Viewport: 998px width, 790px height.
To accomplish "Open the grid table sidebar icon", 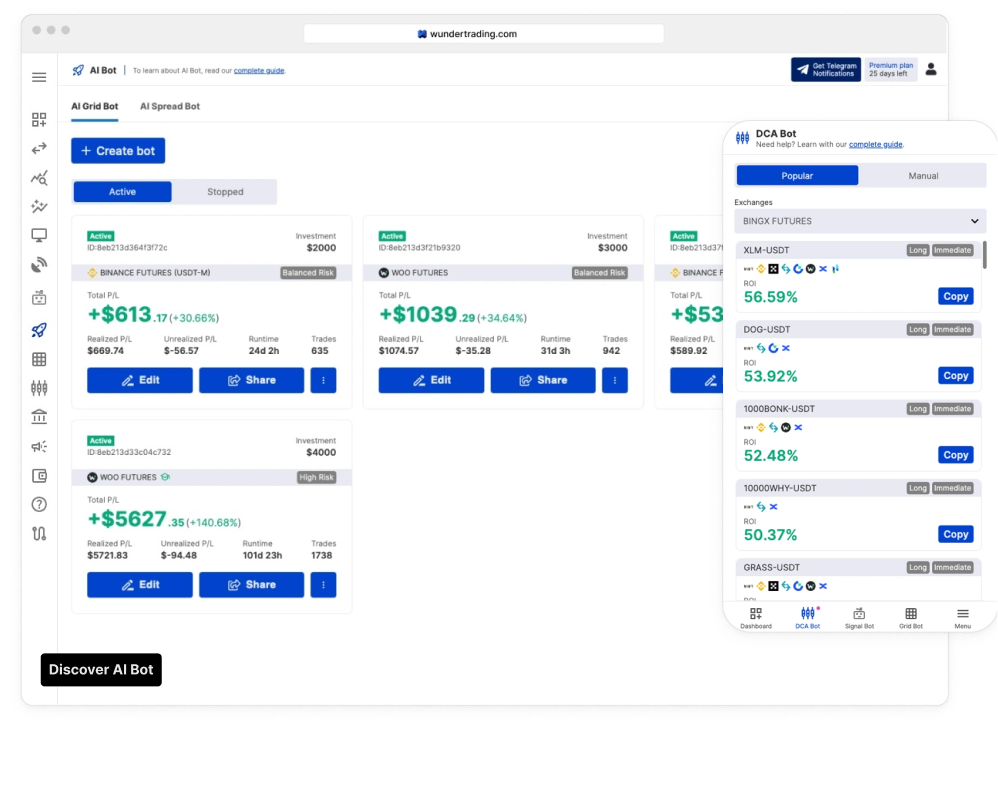I will (x=39, y=359).
